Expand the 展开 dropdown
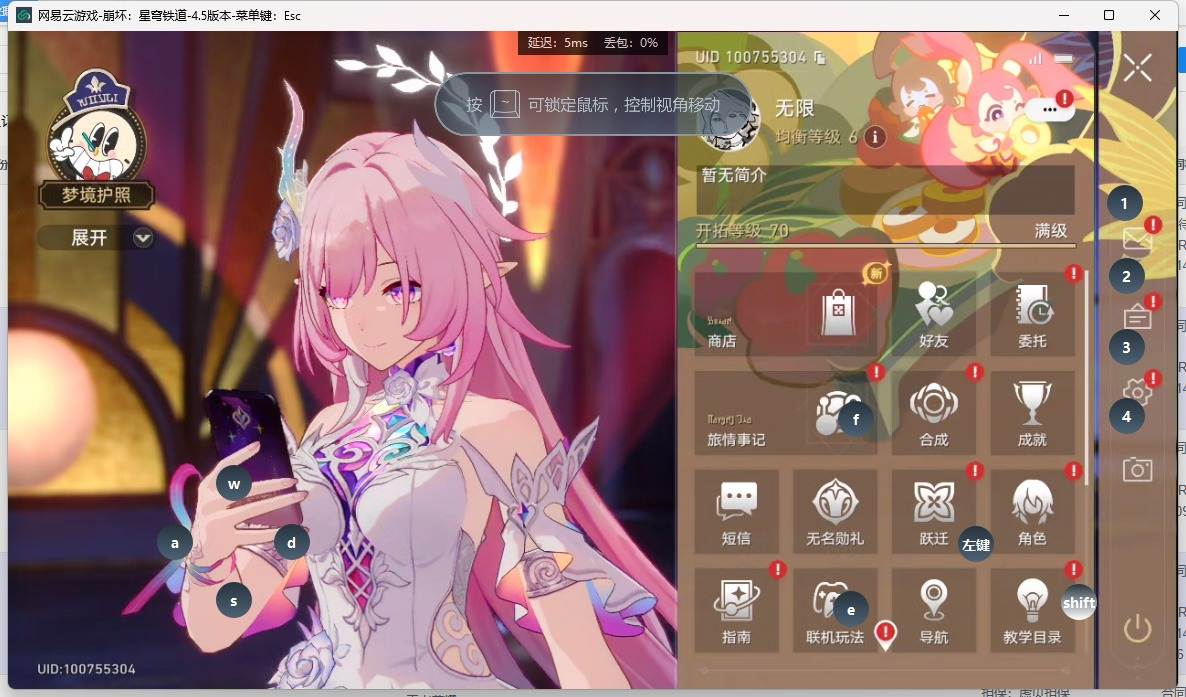Screen dimensions: 1186x697 (95, 238)
